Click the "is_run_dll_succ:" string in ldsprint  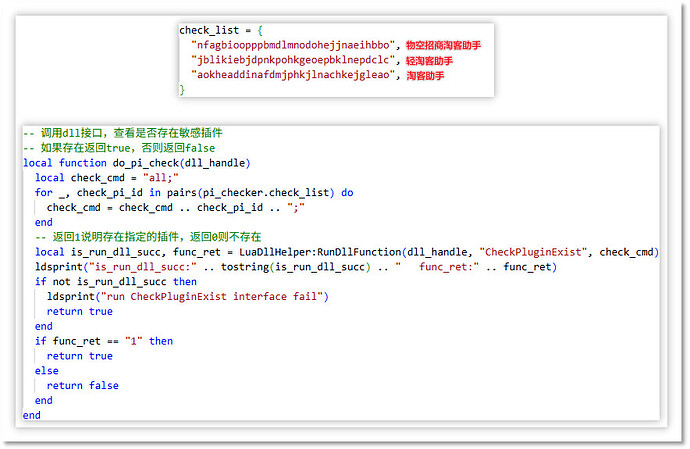128,267
